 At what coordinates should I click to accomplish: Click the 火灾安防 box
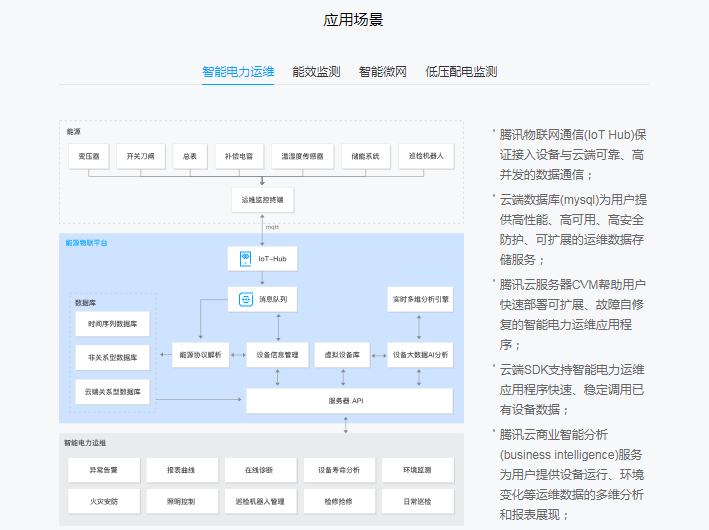click(104, 502)
